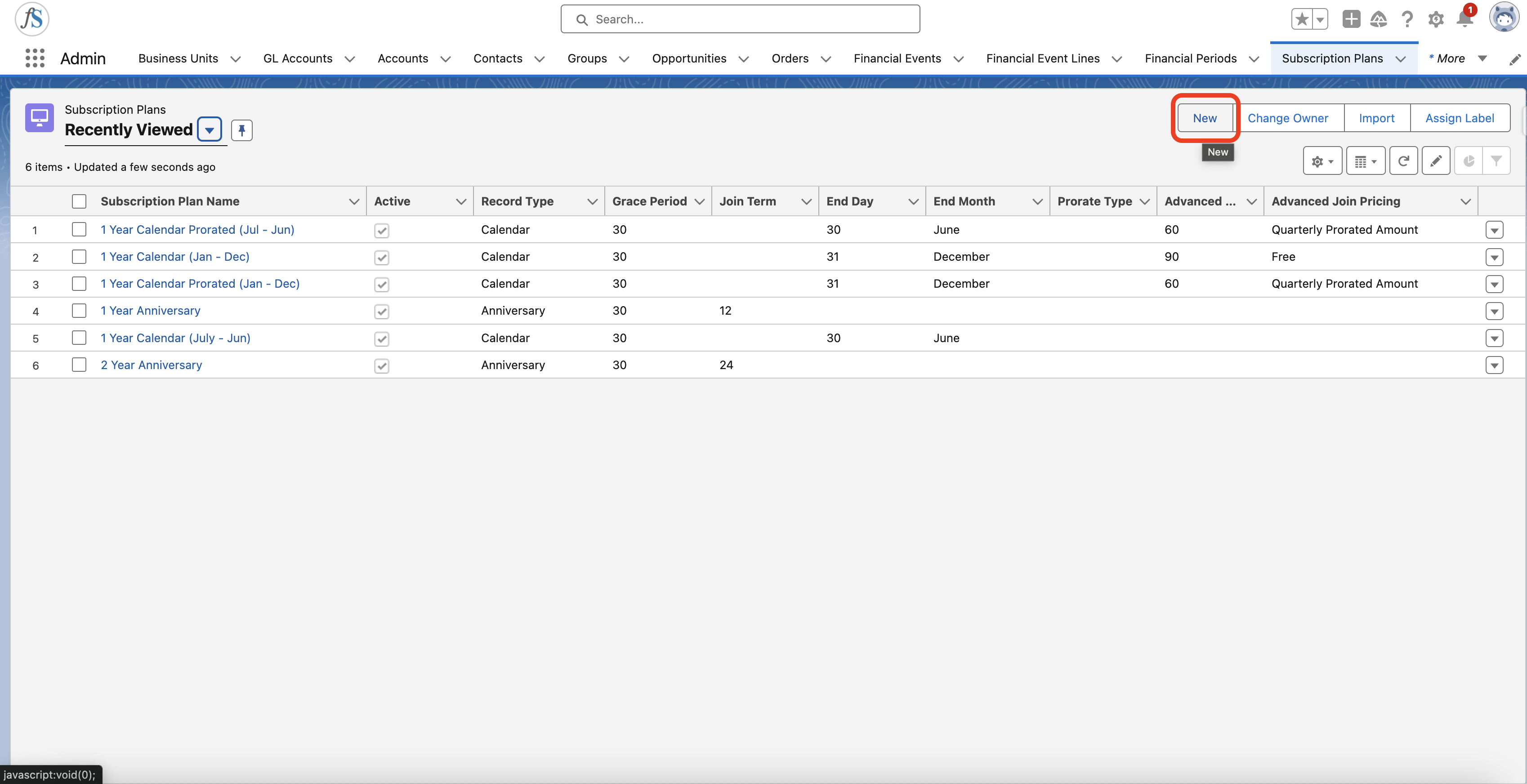Open the Notifications bell icon

(x=1464, y=19)
